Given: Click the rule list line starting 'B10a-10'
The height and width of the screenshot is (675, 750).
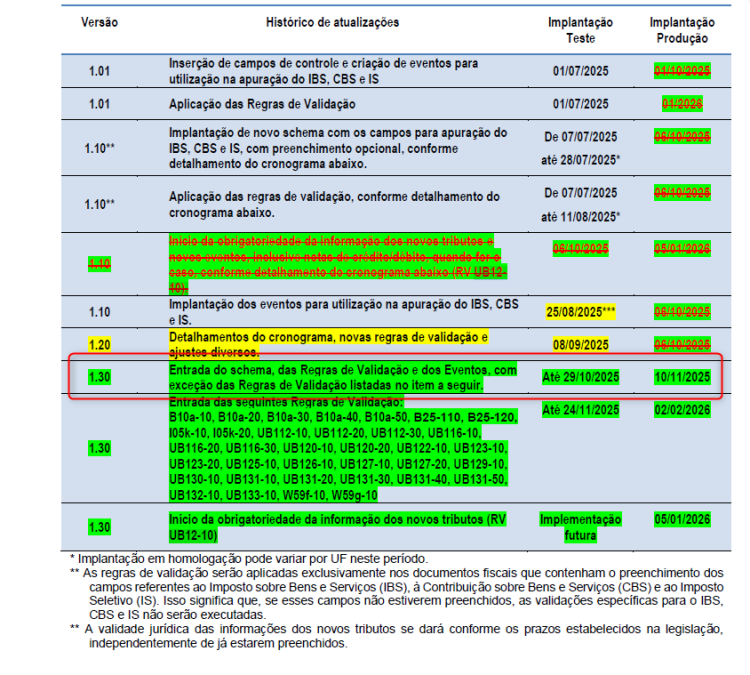Looking at the screenshot, I should [343, 417].
